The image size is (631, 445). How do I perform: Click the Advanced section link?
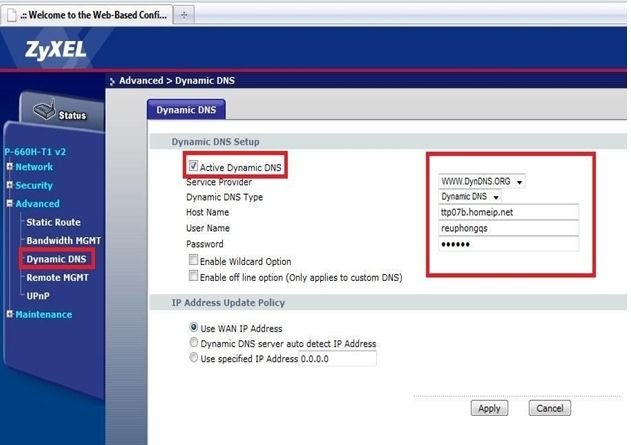coord(37,204)
